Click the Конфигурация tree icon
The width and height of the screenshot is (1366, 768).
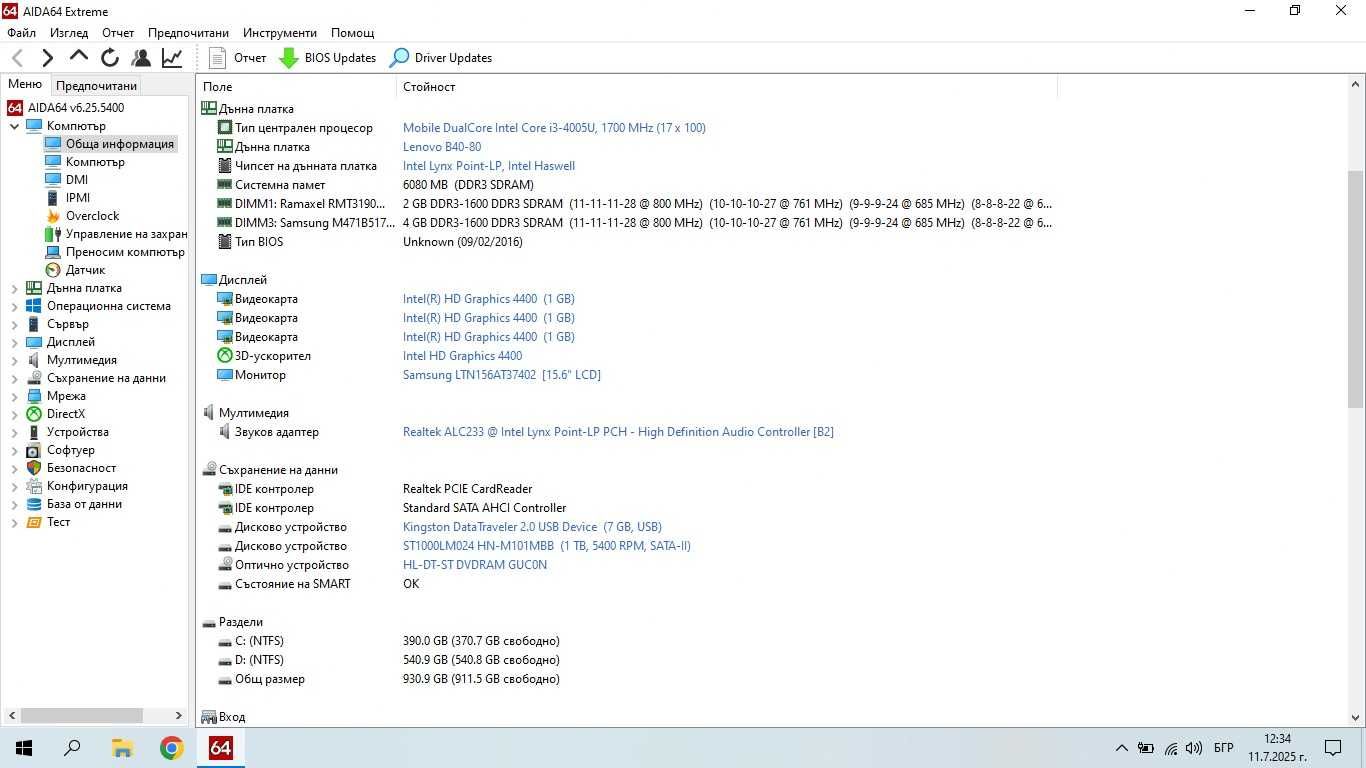34,486
